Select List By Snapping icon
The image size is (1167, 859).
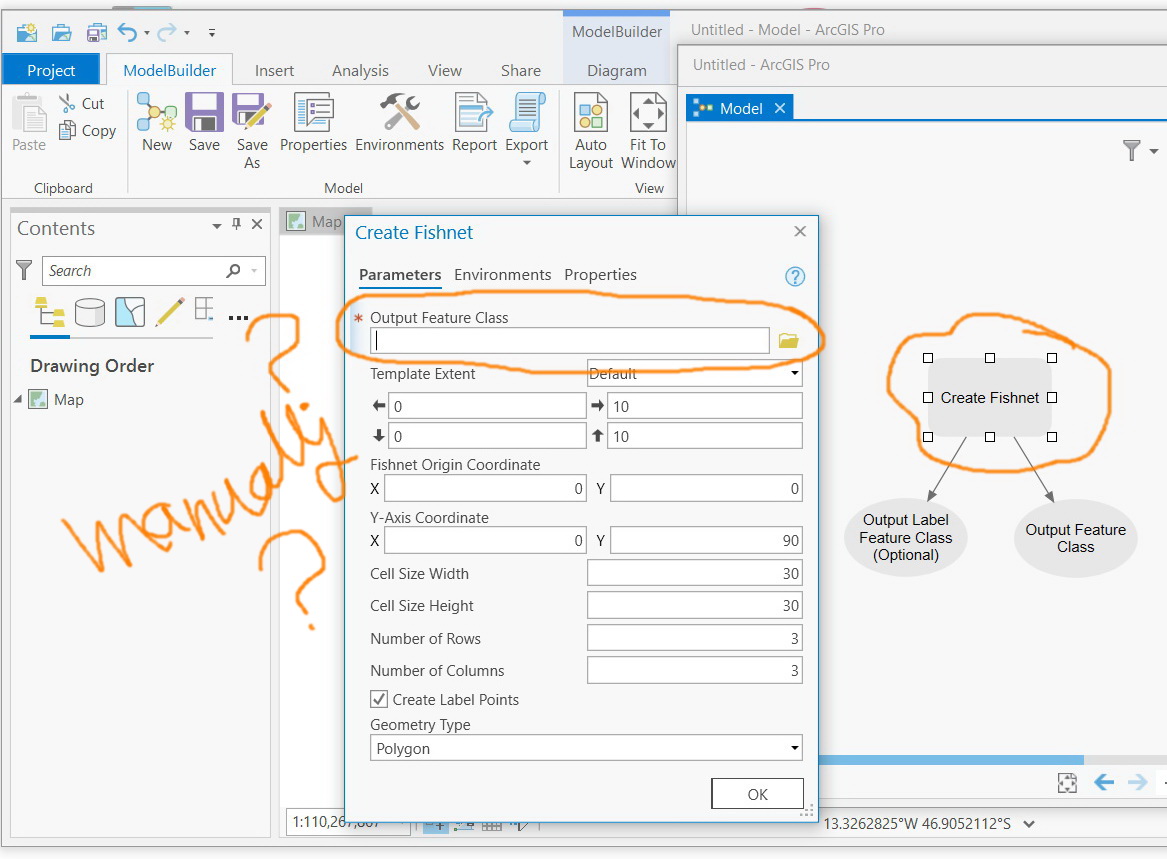pyautogui.click(x=204, y=309)
